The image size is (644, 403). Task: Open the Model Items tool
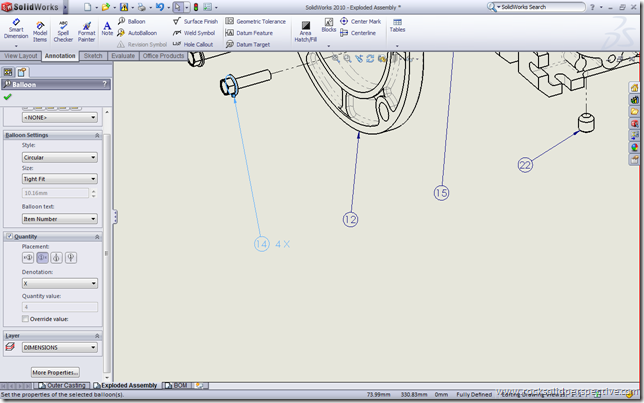40,32
